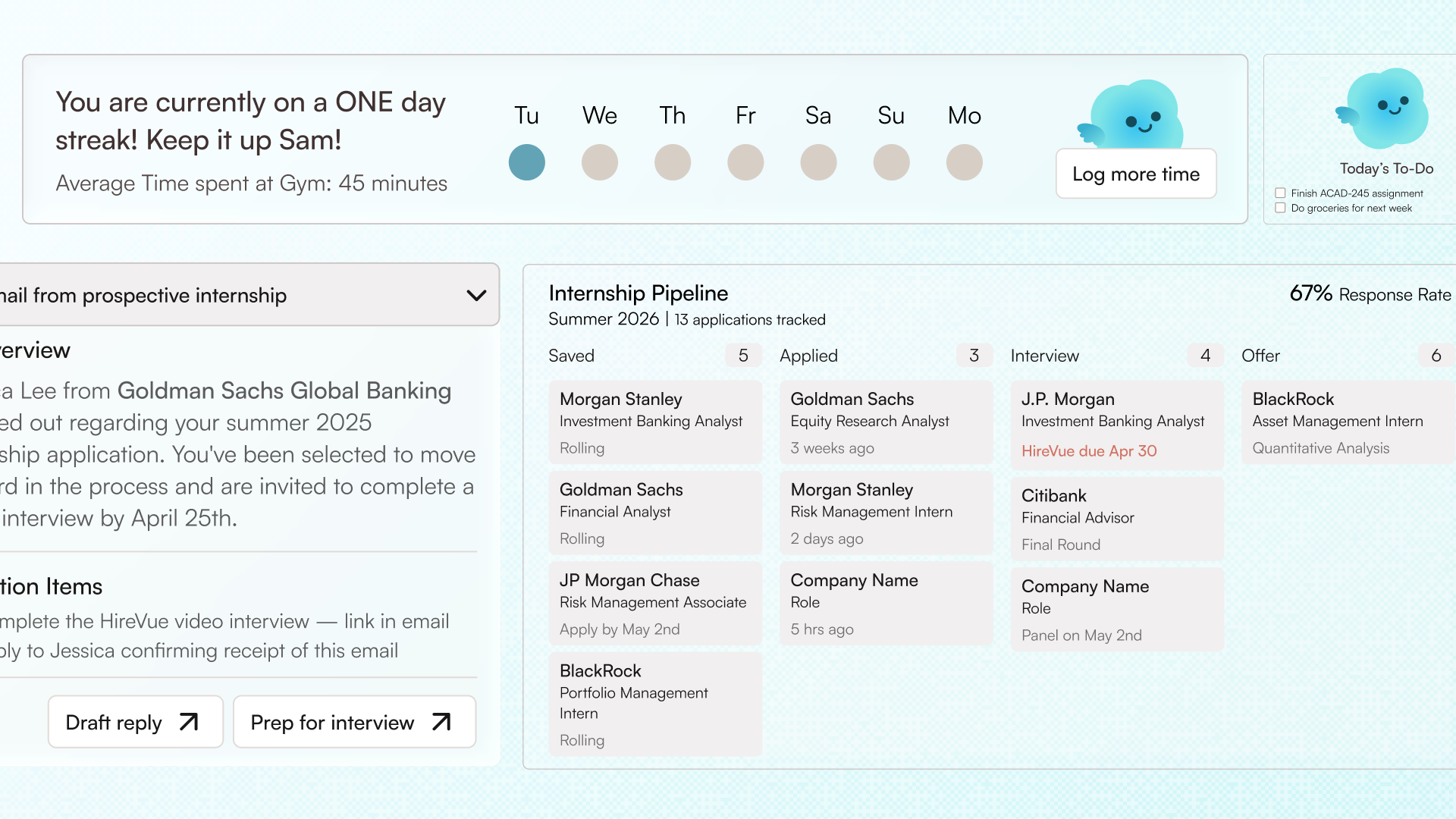
Task: Toggle the Saturday streak circle
Action: [818, 162]
